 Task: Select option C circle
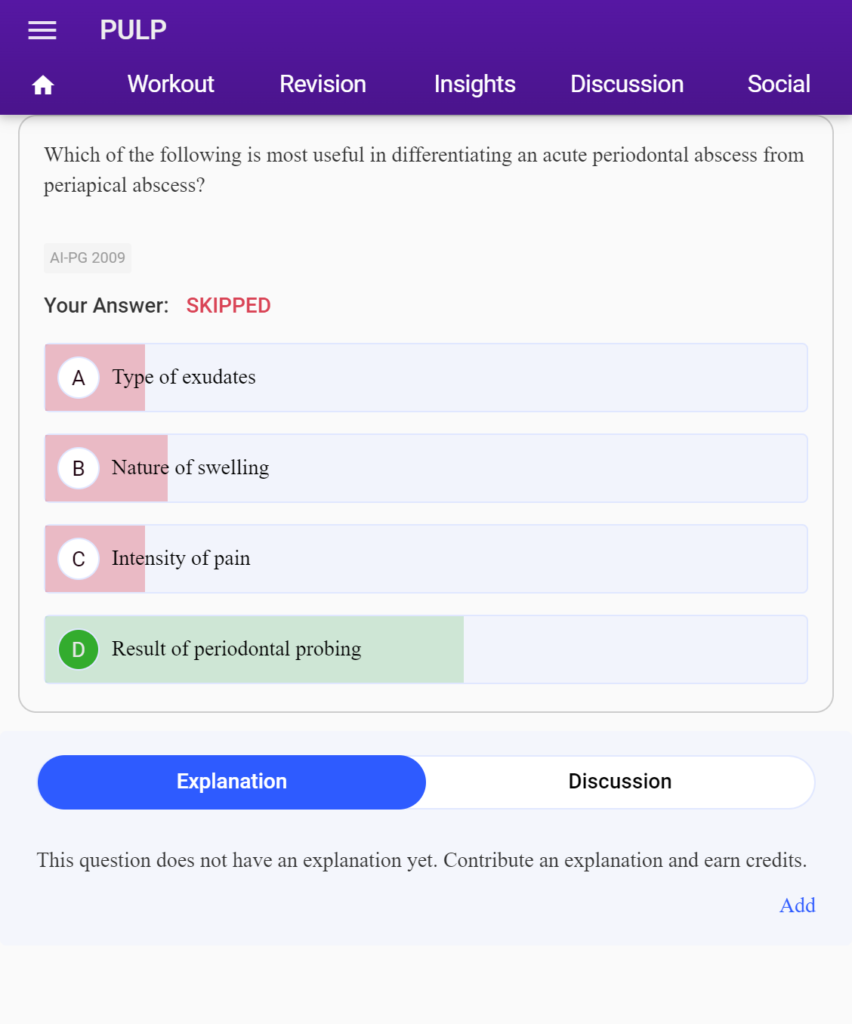(78, 559)
